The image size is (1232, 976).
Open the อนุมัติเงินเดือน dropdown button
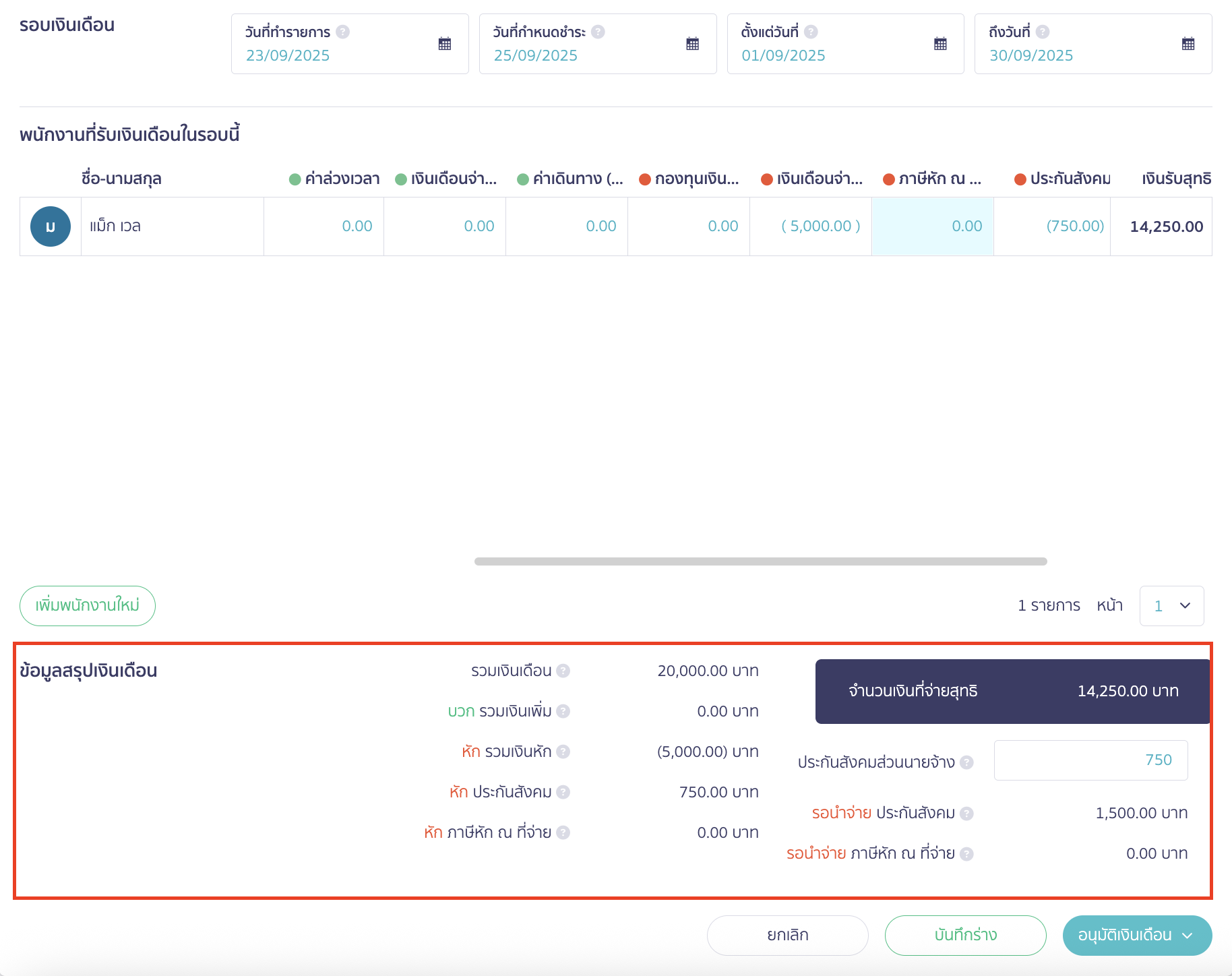(1137, 936)
